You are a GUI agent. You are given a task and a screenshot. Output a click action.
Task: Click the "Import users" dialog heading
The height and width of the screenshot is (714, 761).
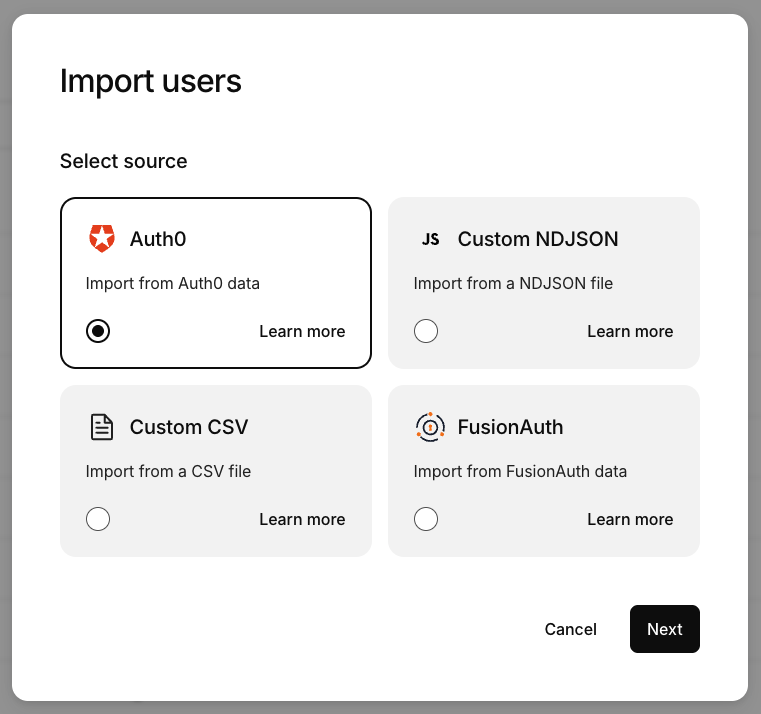tap(150, 81)
